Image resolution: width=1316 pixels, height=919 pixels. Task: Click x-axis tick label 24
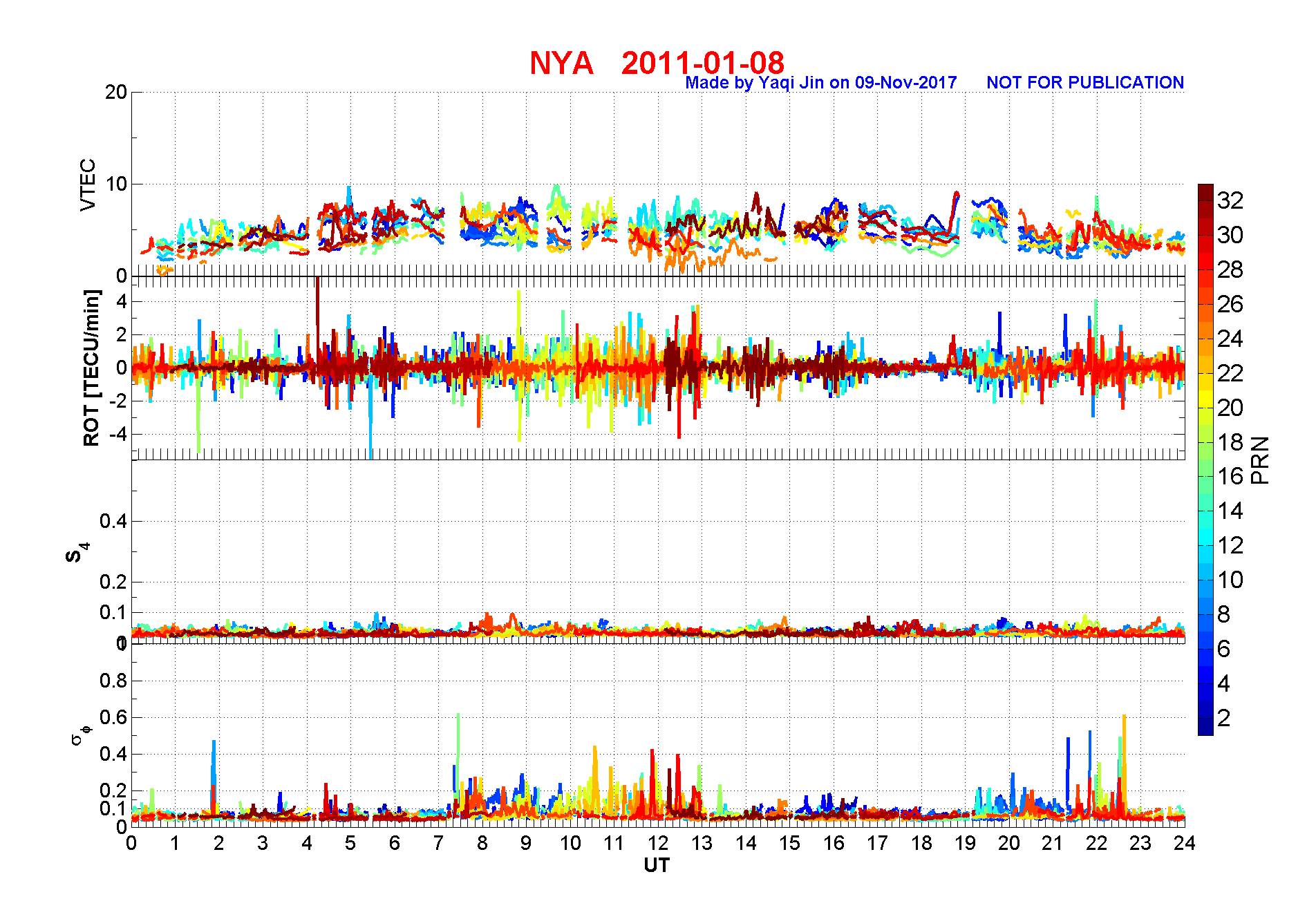click(1185, 843)
